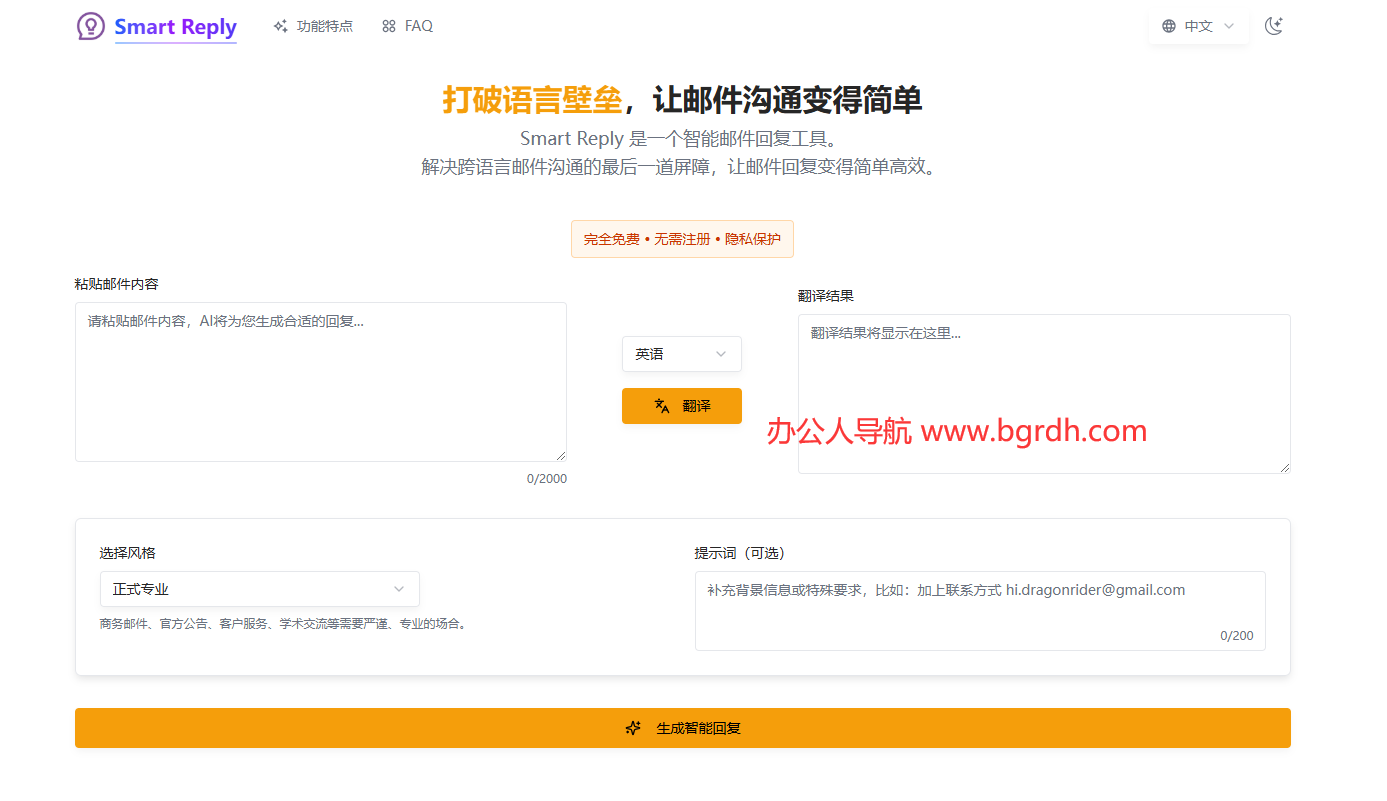1387x801 pixels.
Task: Go to the 功能特点 nav item
Action: [324, 27]
